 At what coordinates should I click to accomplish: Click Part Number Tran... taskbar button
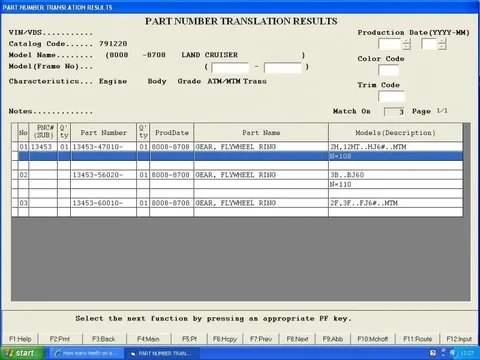(162, 353)
